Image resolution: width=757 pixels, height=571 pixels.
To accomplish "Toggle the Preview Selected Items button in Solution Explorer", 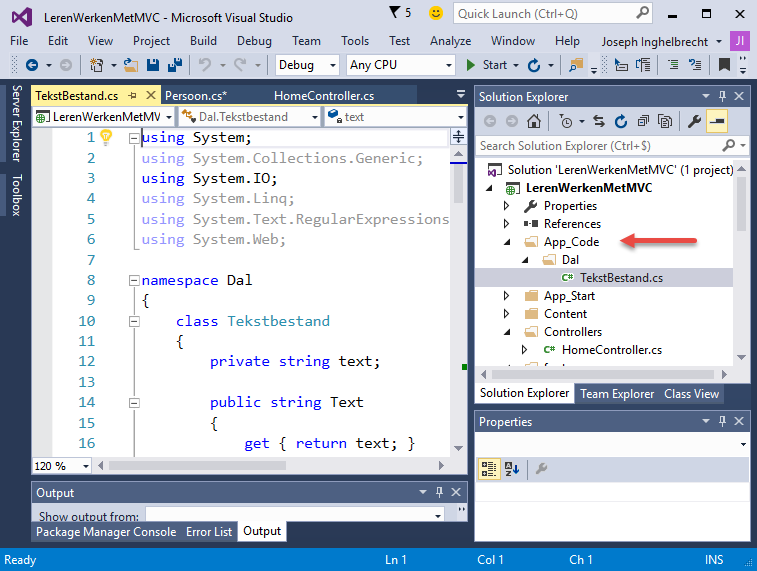I will point(717,121).
